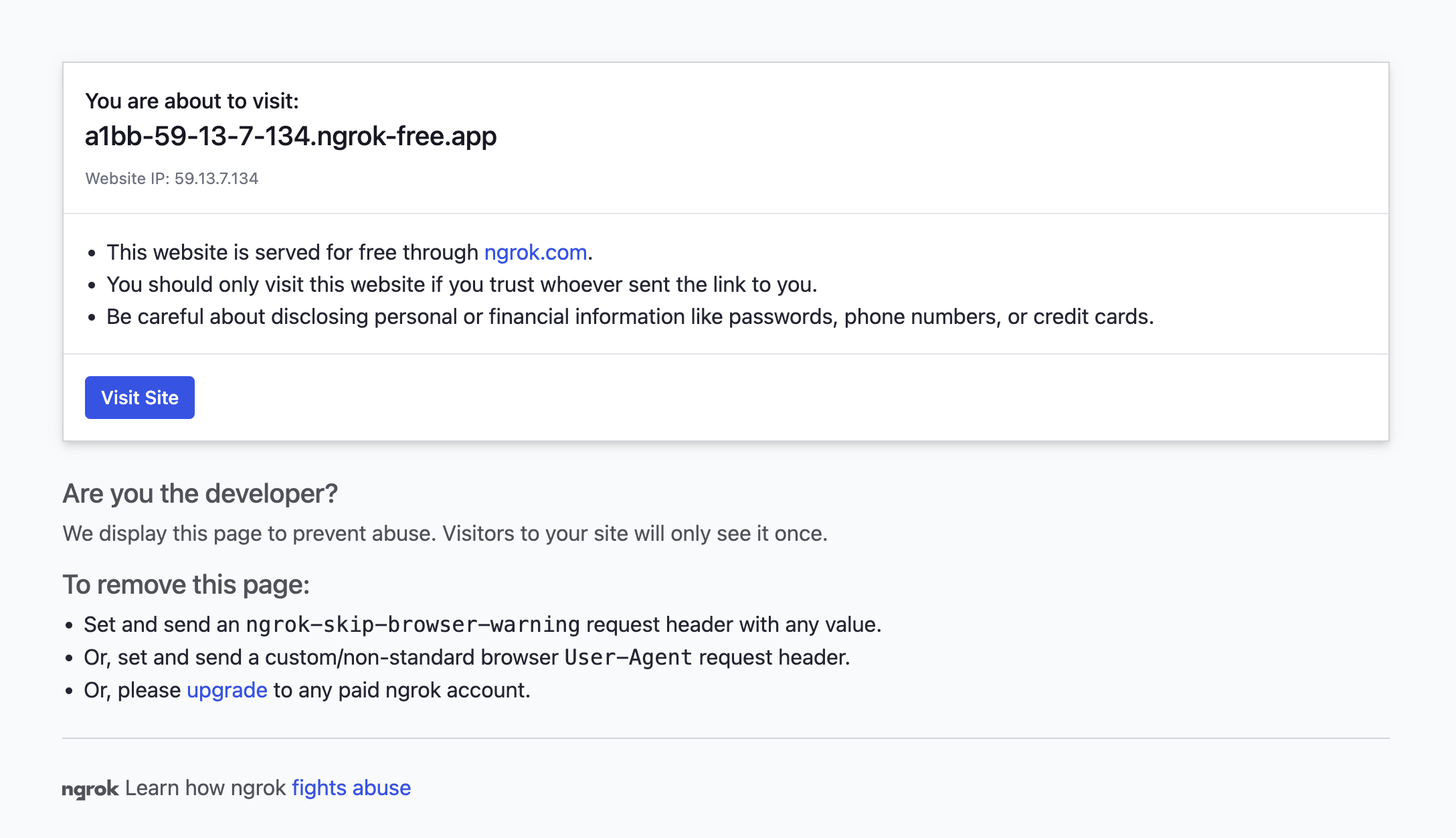Follow the upgrade link
Screen dimensions: 1456x838
[227, 690]
